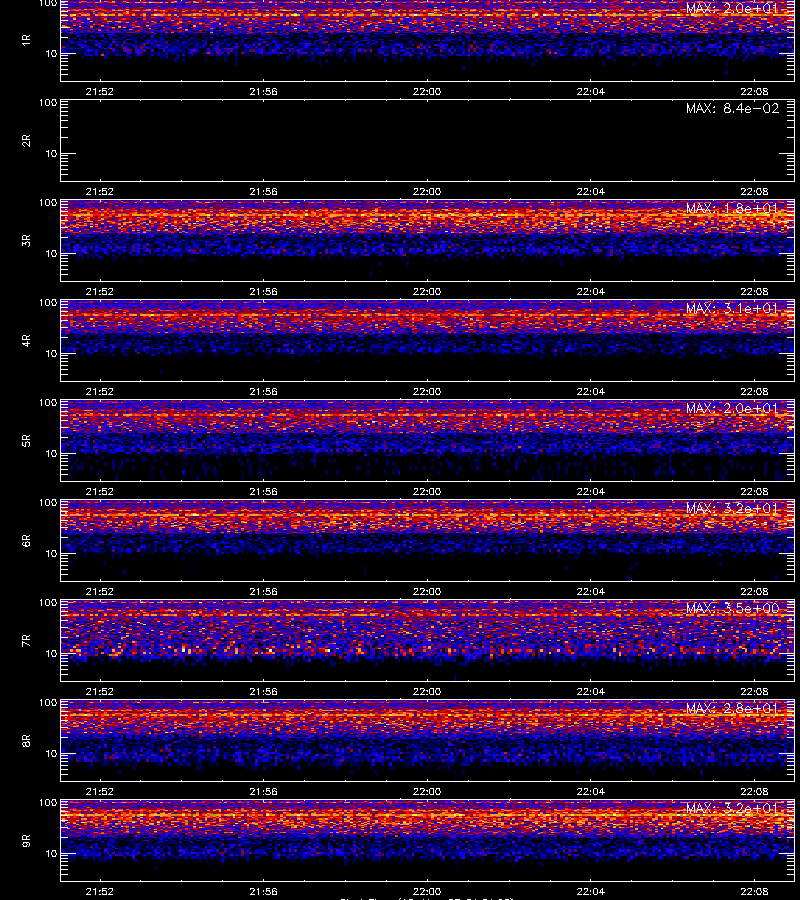
Task: Click the MAX: 2.8e+01 label in panel 8R
Action: coord(732,708)
